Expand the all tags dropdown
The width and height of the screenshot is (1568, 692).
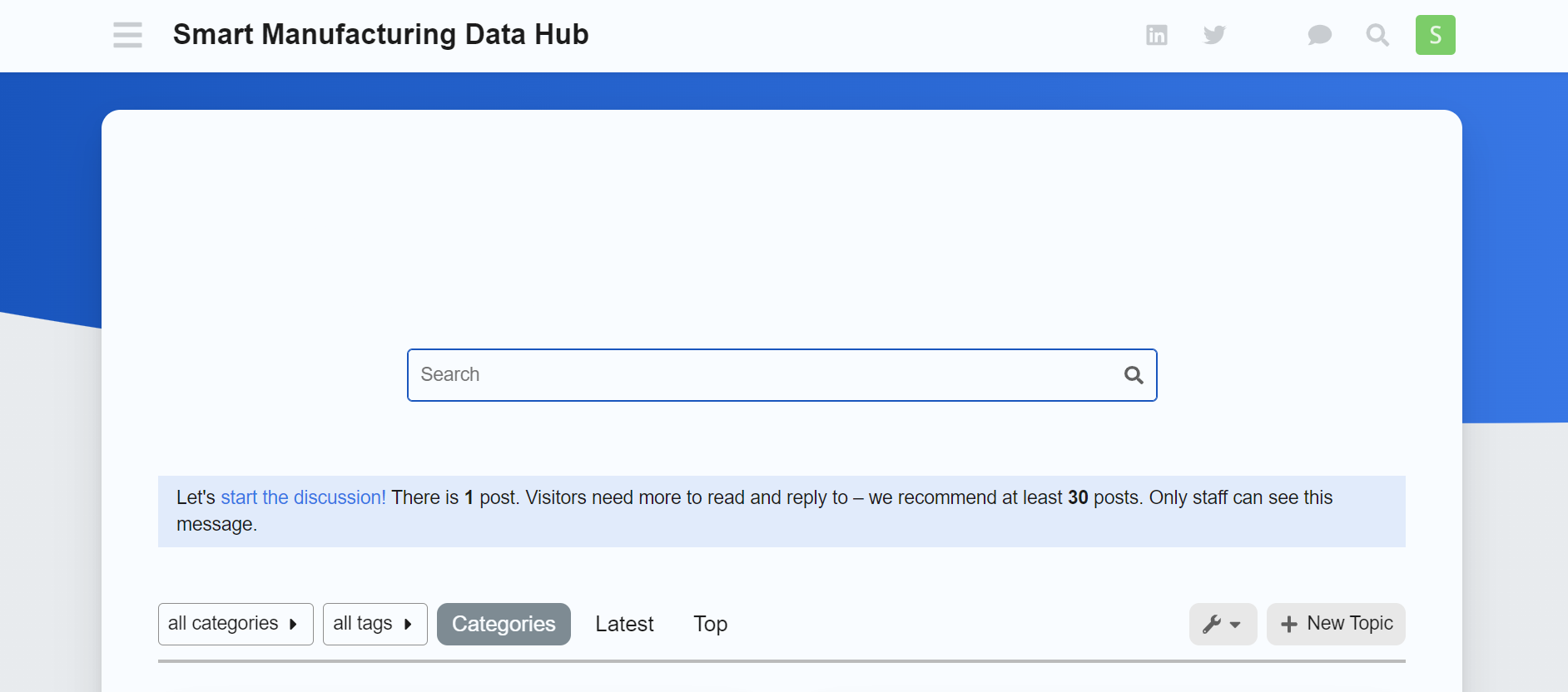coord(375,624)
